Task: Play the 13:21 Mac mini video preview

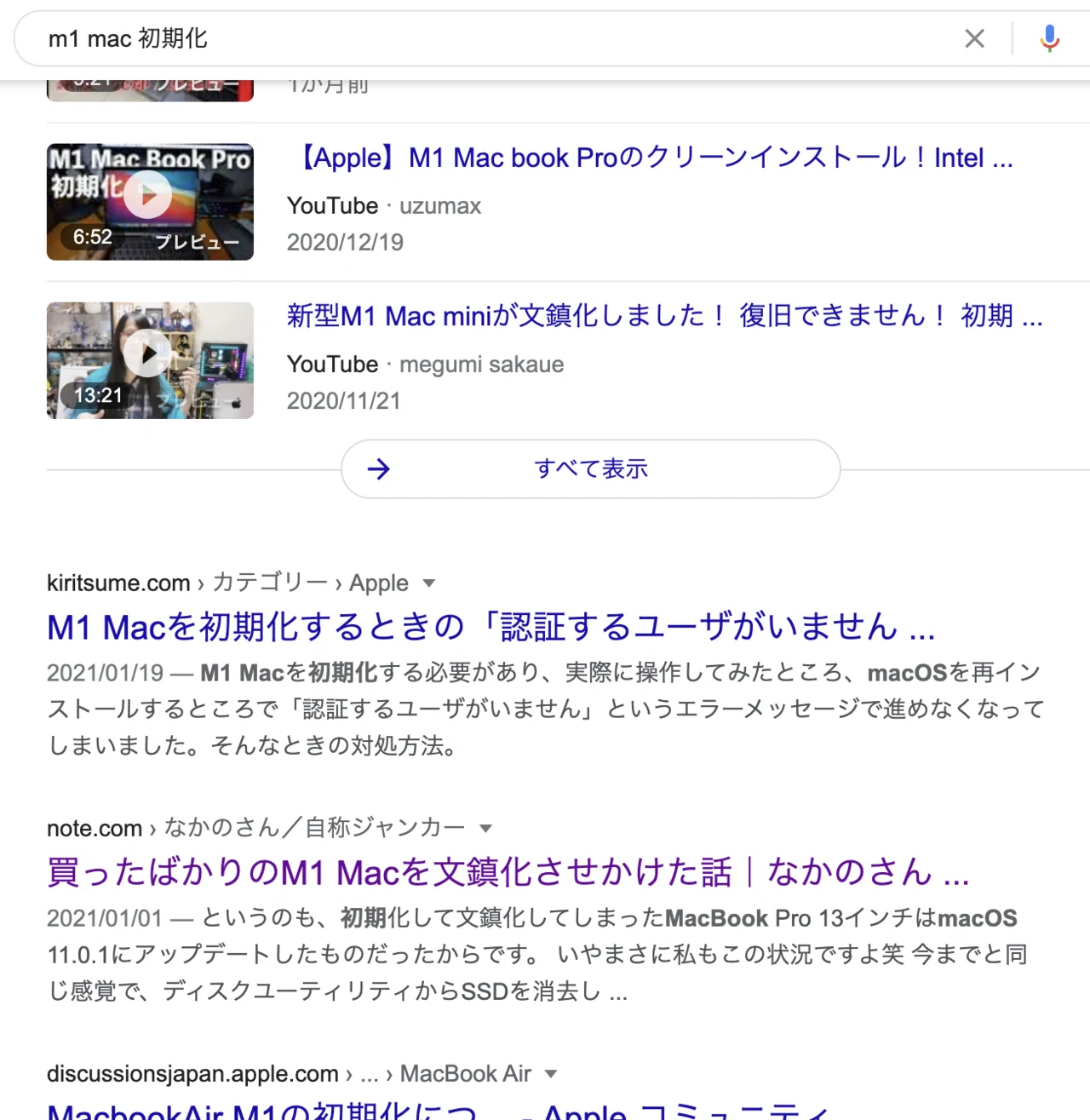Action: (150, 360)
